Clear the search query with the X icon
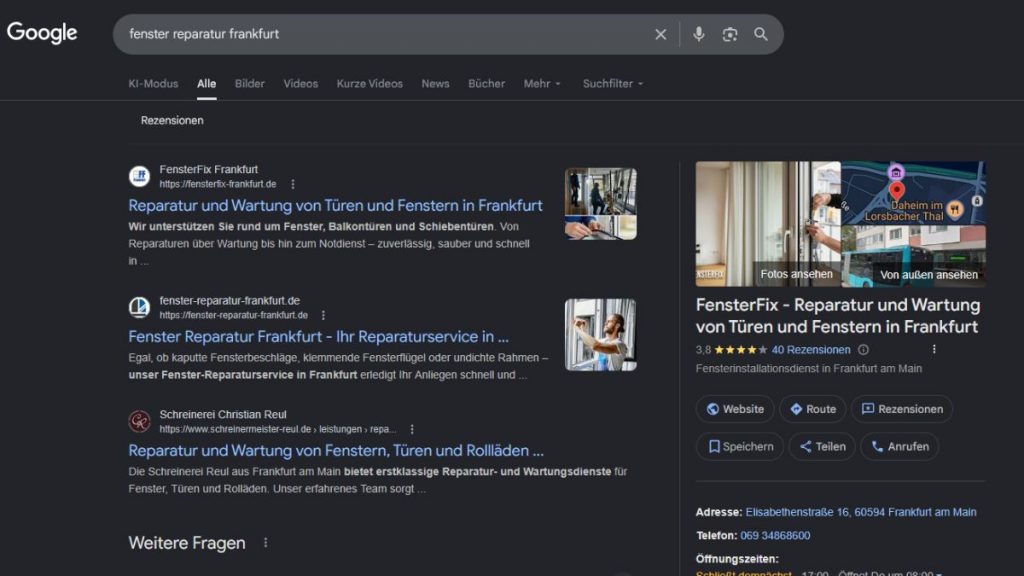 pos(660,33)
